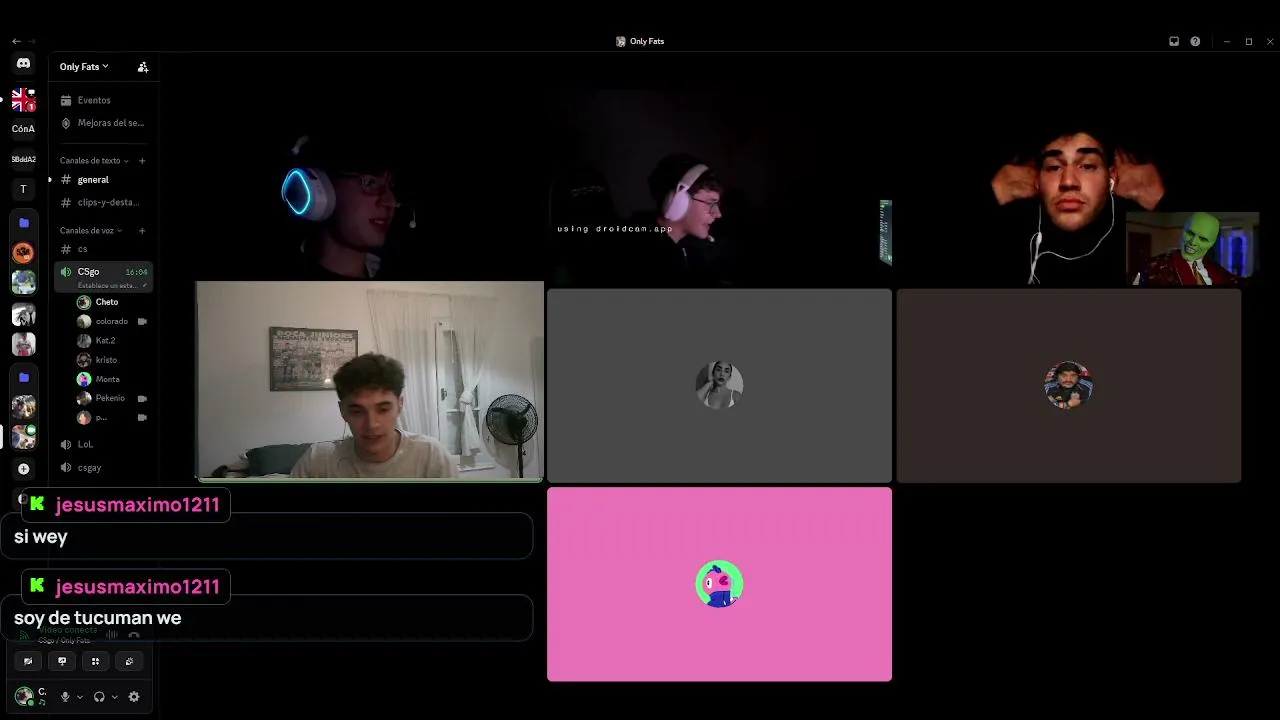Open Mejoras del servidor entry
Image resolution: width=1280 pixels, height=720 pixels.
point(104,123)
